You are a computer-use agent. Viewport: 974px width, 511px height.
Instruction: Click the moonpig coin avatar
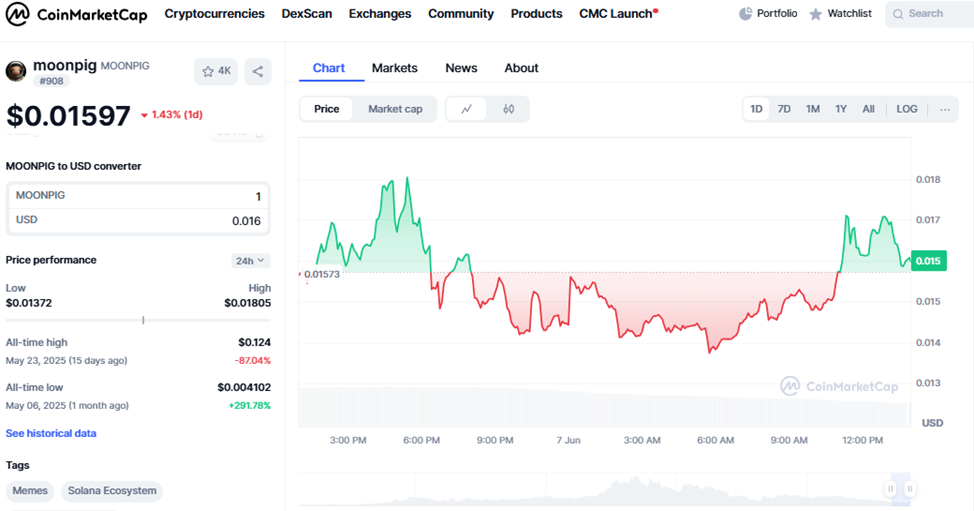(16, 71)
